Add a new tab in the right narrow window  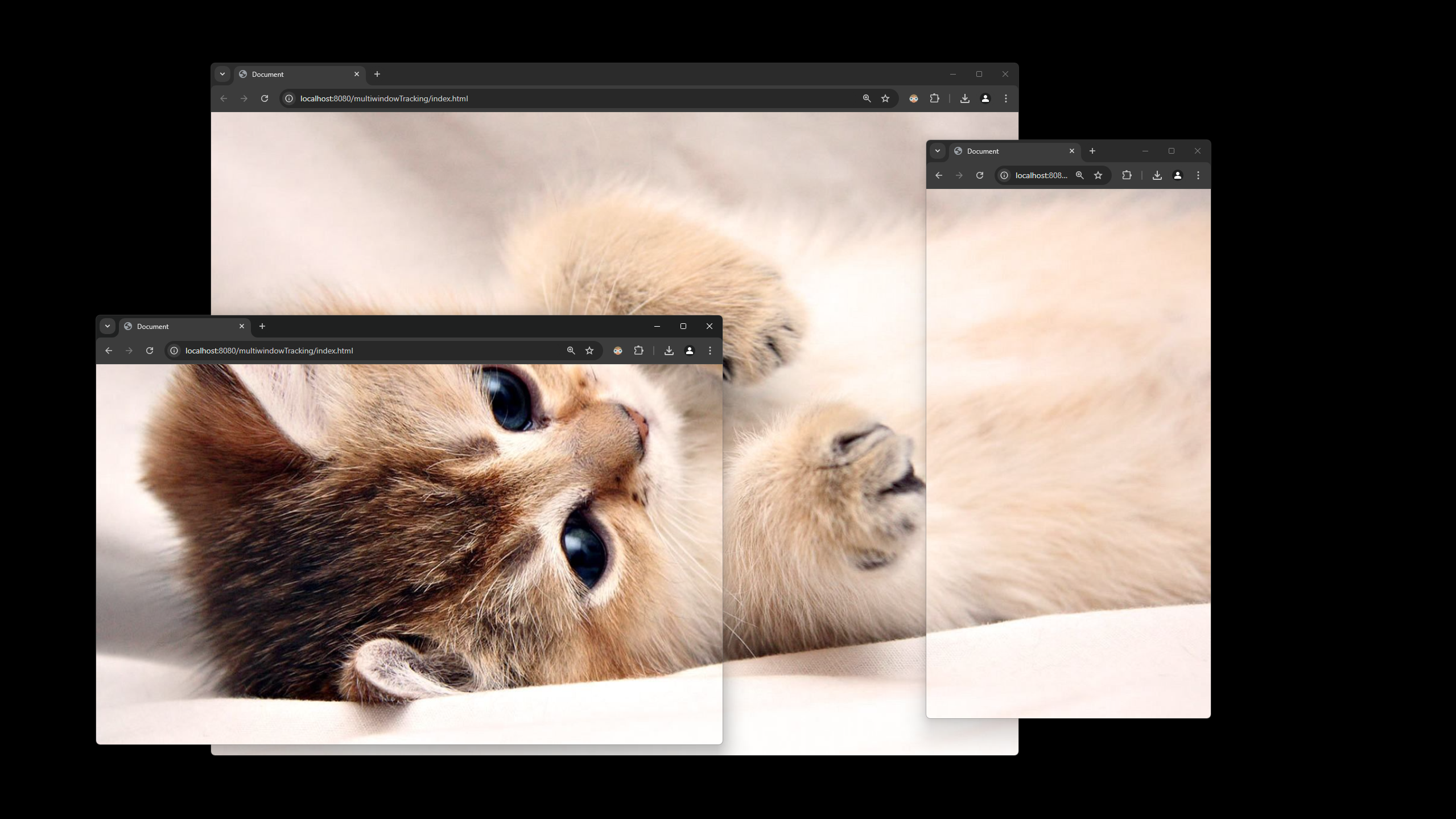(1092, 151)
